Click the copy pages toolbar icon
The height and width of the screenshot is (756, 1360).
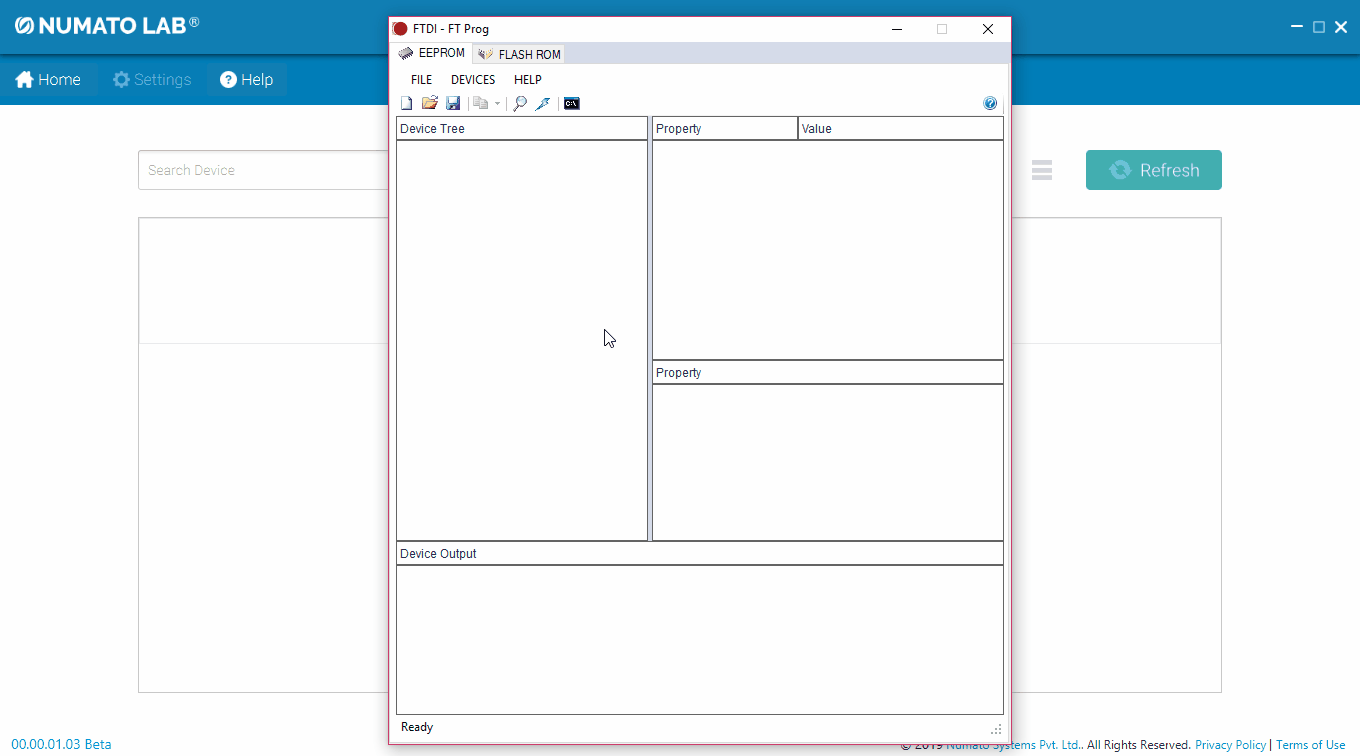(x=480, y=104)
